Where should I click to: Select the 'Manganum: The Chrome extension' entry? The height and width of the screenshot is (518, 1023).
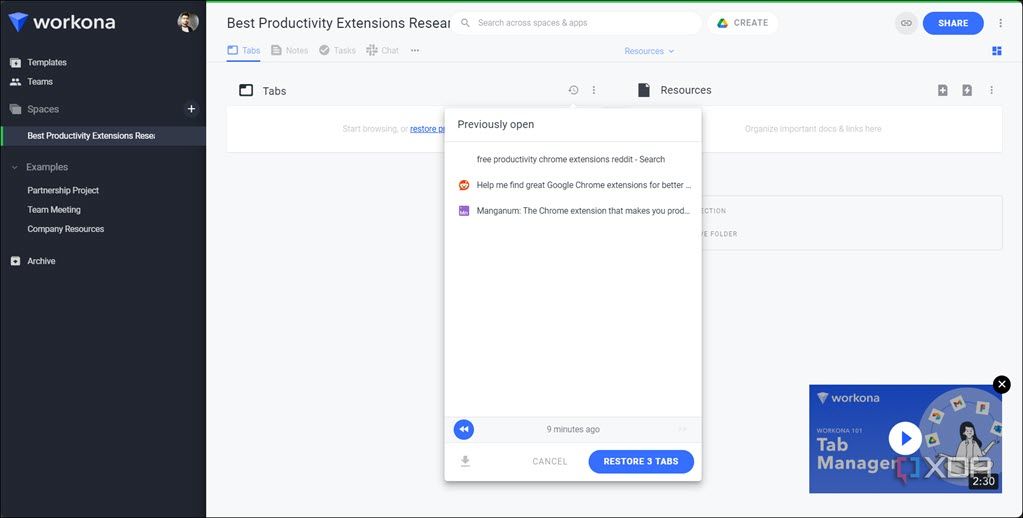coord(573,211)
